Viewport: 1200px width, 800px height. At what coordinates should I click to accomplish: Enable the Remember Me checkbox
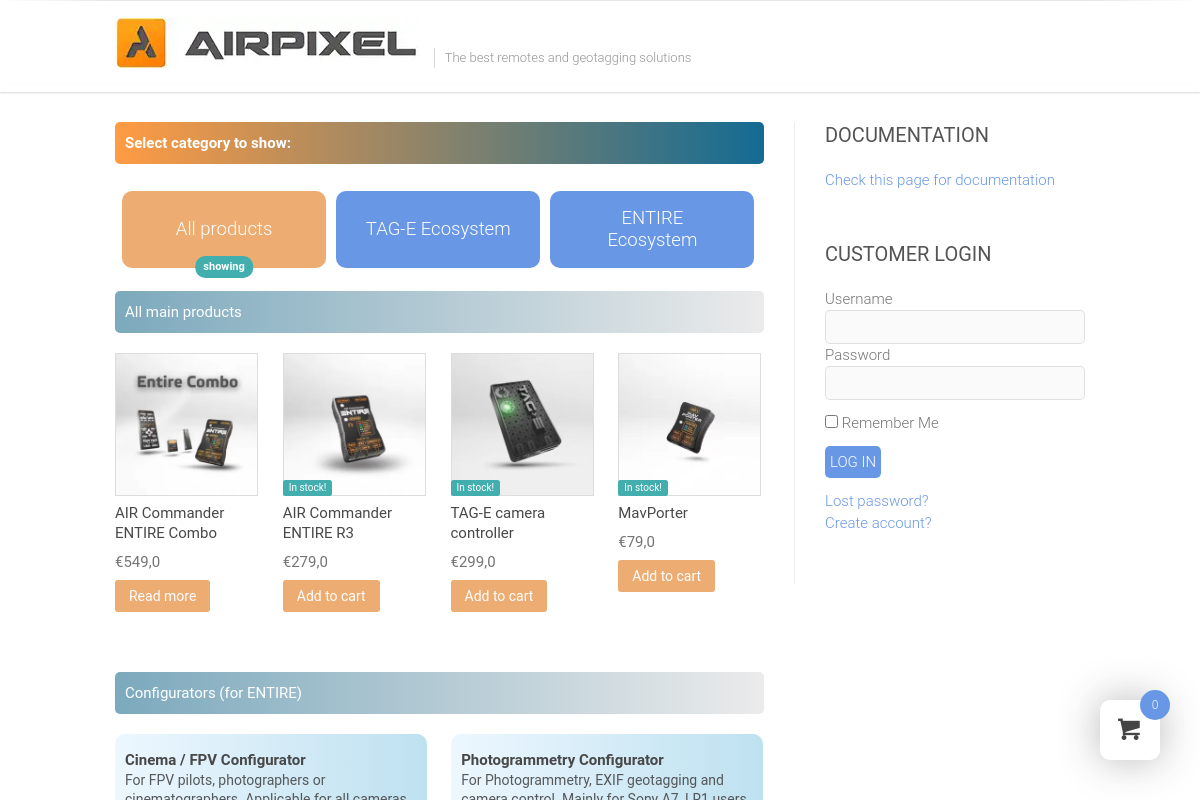click(x=831, y=422)
